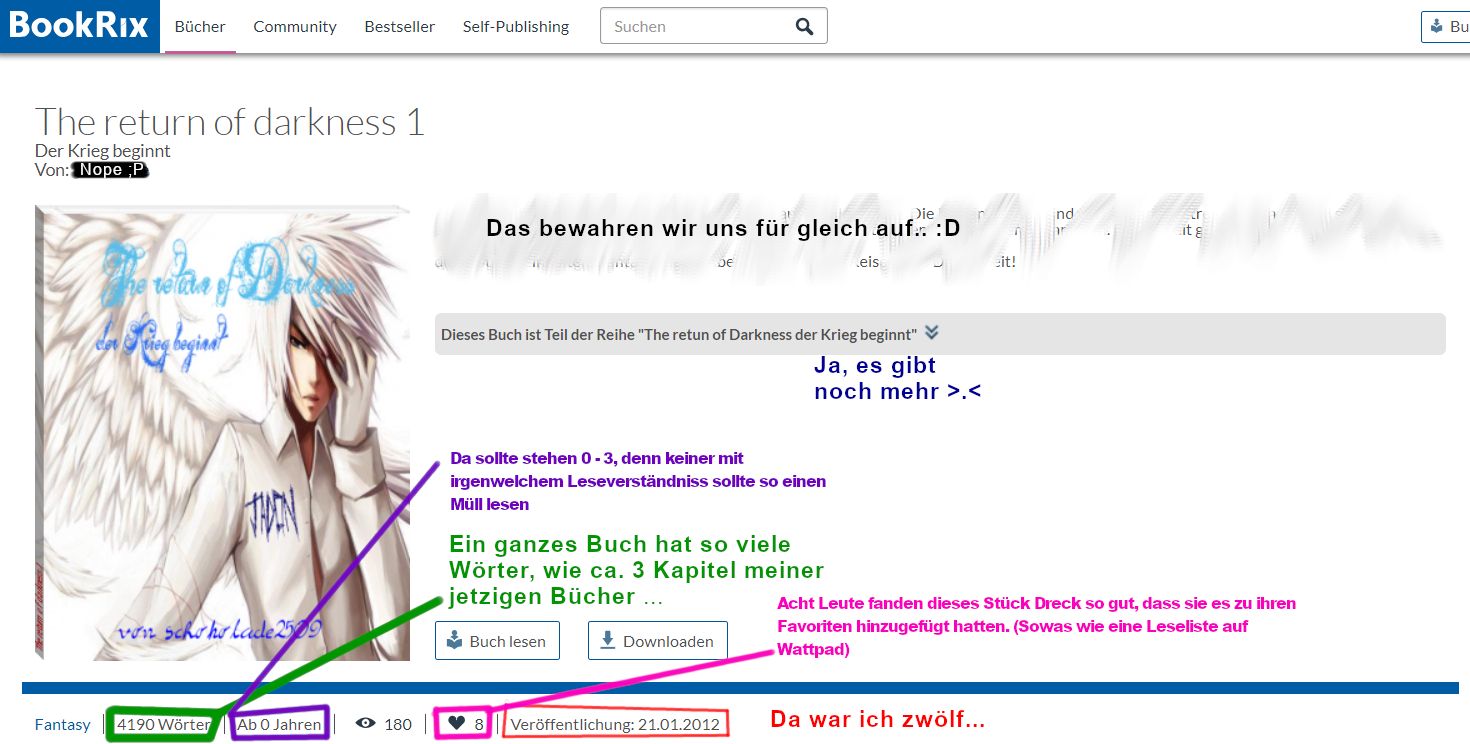Click the favorites count 8
Viewport: 1470px width, 744px height.
479,724
